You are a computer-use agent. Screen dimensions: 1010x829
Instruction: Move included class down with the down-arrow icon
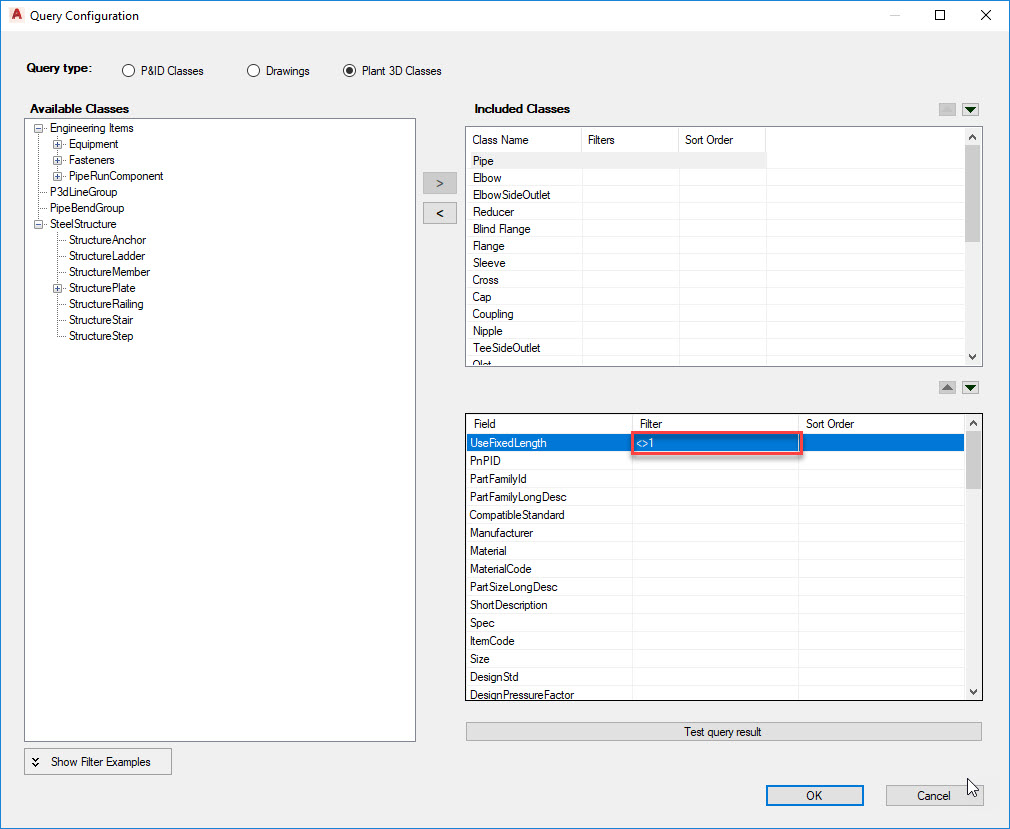click(x=970, y=109)
